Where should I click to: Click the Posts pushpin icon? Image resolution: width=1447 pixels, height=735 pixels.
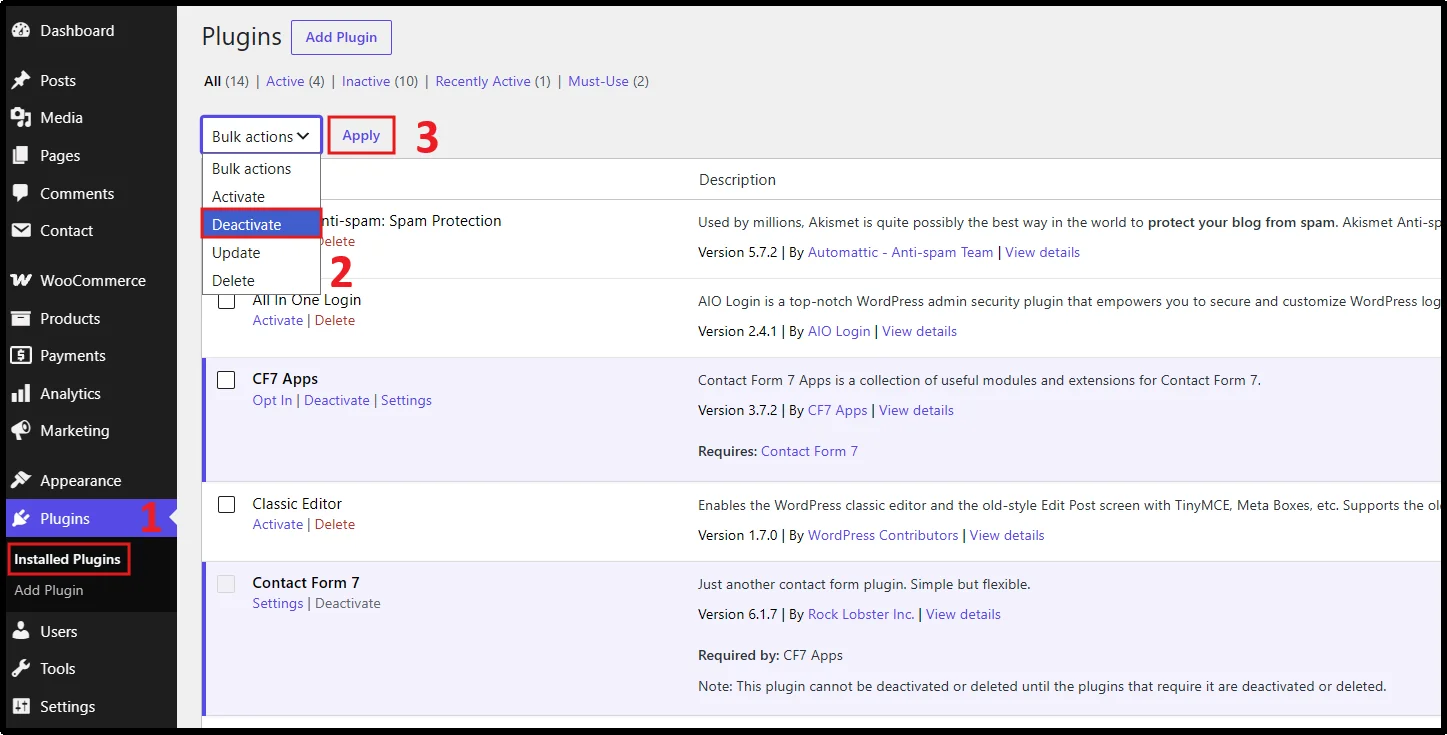20,81
